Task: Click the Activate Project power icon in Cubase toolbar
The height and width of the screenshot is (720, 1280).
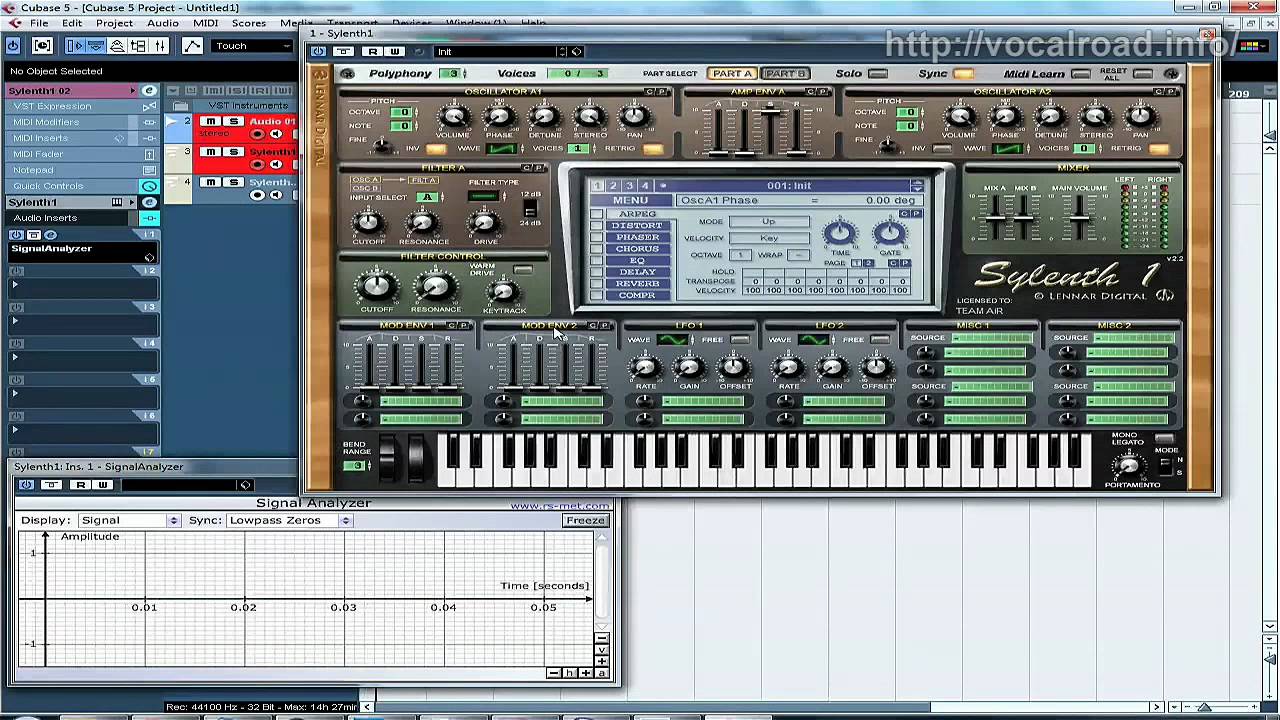Action: tap(13, 46)
